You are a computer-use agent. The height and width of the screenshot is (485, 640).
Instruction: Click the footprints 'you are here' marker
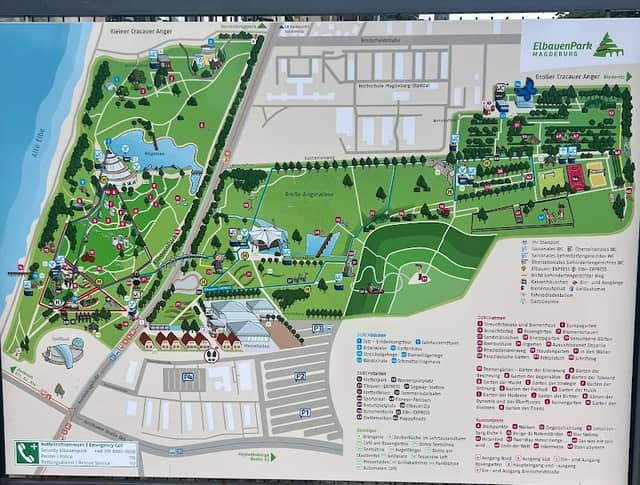point(211,354)
